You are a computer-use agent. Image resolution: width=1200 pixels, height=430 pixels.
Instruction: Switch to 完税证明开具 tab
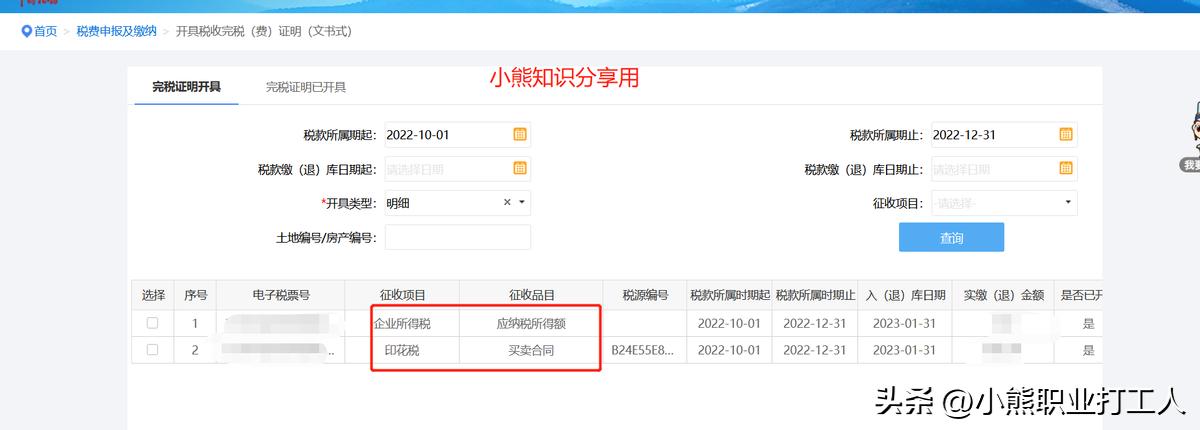coord(186,87)
